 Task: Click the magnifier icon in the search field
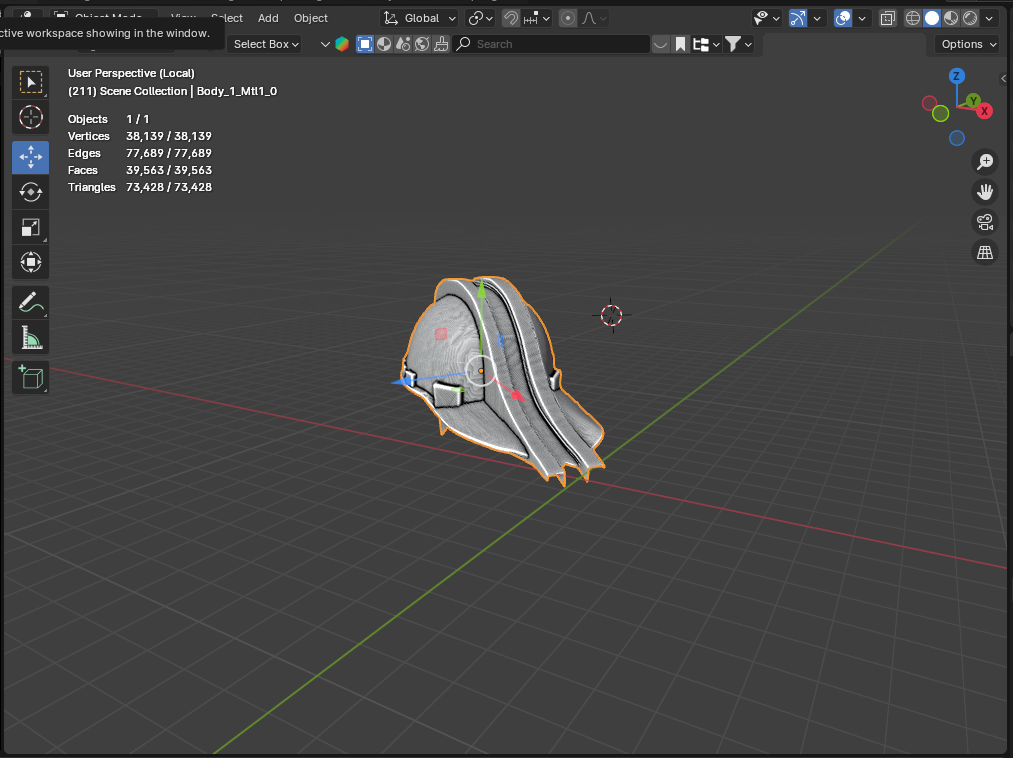click(463, 44)
